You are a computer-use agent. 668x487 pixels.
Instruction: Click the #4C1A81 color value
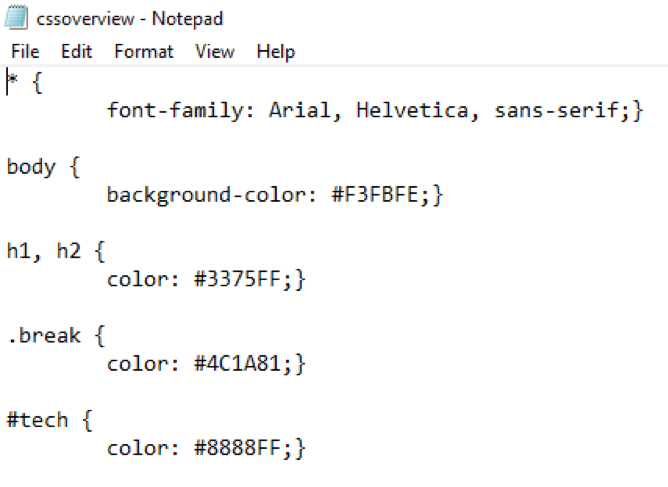coord(237,364)
